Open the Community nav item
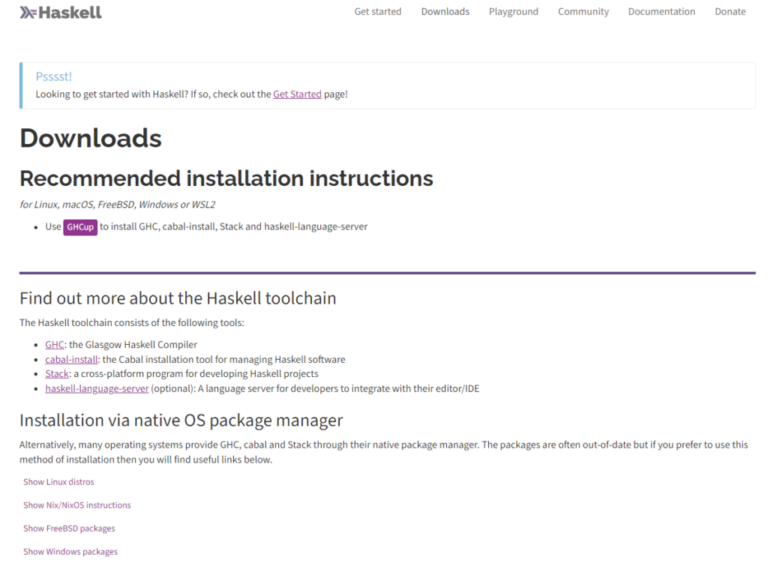 [583, 12]
